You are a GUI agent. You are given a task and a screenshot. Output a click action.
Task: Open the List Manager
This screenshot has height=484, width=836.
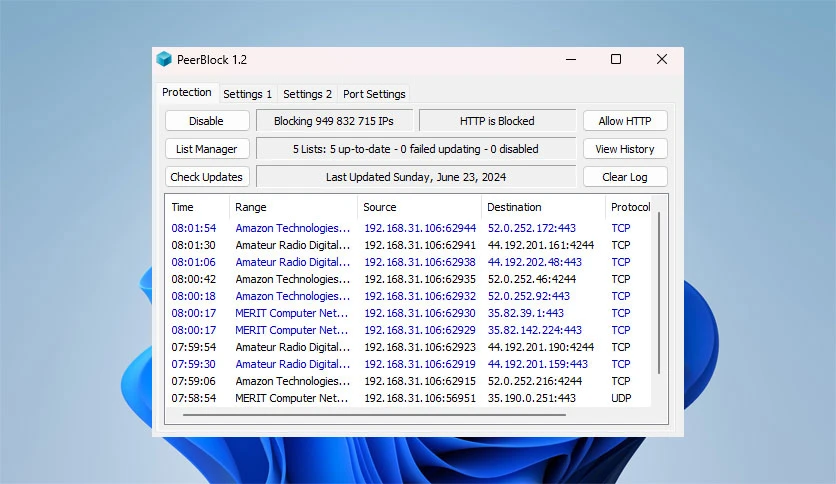tap(207, 149)
